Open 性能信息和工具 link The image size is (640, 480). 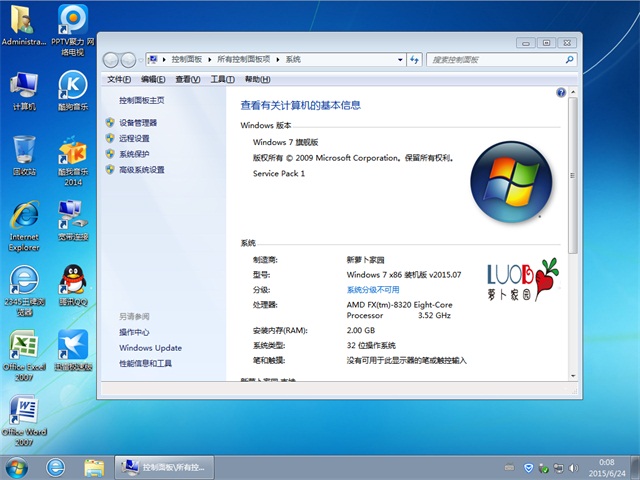click(x=145, y=363)
